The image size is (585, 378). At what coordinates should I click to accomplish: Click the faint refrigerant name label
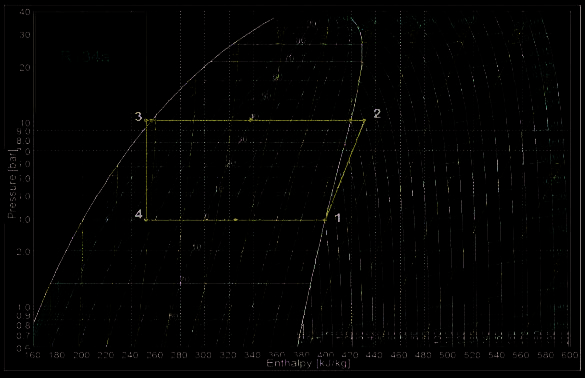click(x=86, y=57)
